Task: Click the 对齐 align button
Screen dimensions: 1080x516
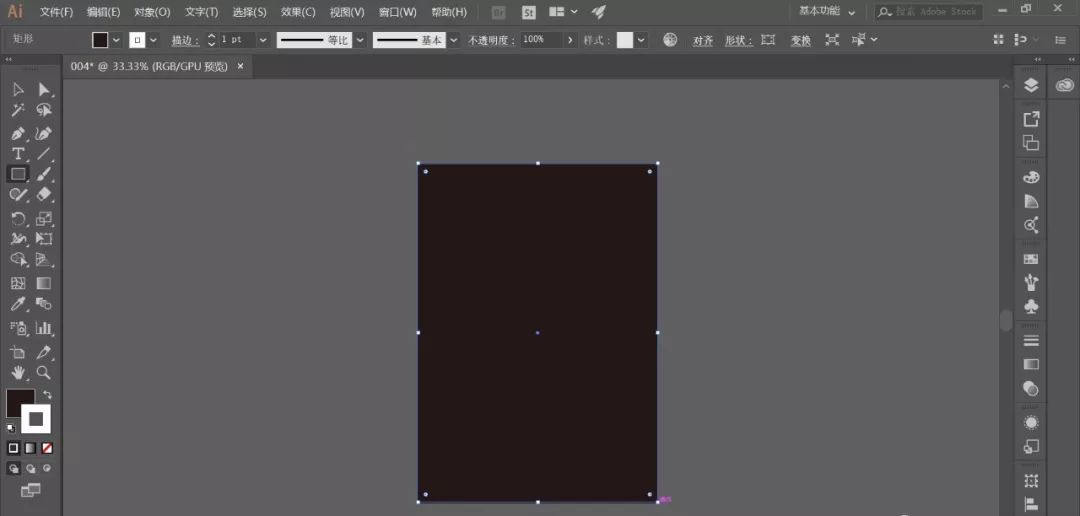Action: 703,40
